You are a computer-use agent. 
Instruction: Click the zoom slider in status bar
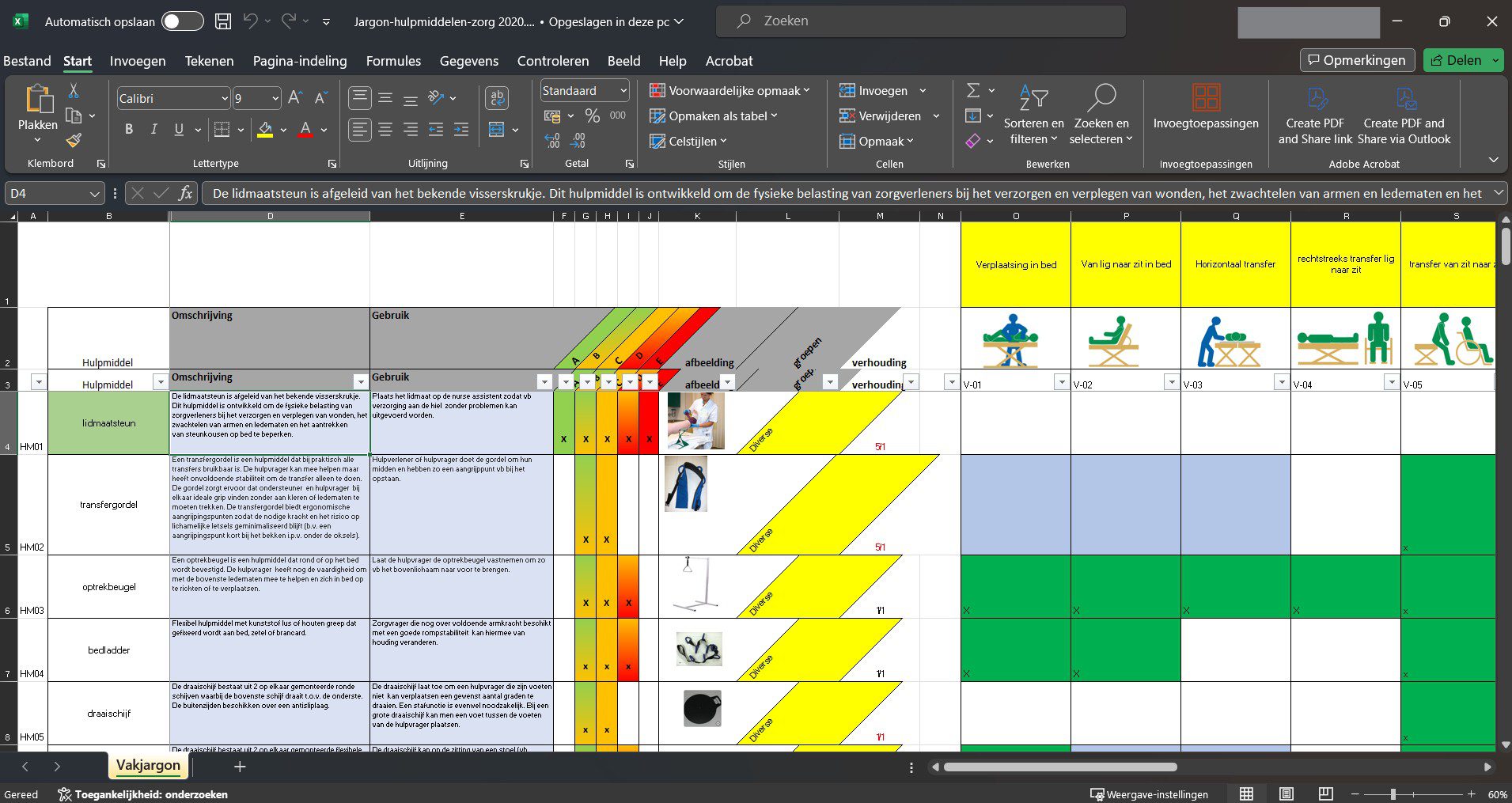(1393, 794)
